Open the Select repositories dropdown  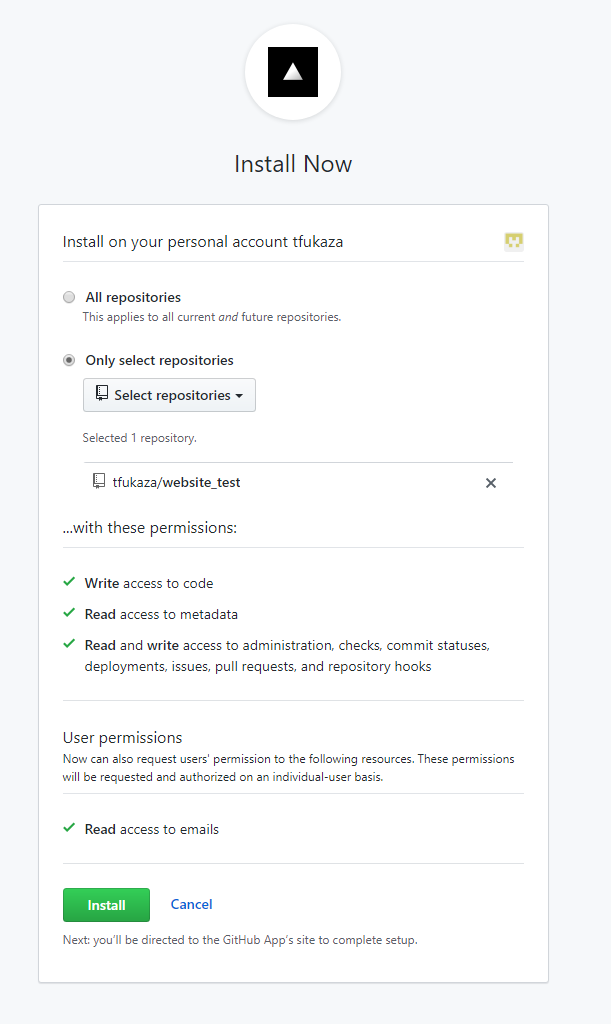169,395
